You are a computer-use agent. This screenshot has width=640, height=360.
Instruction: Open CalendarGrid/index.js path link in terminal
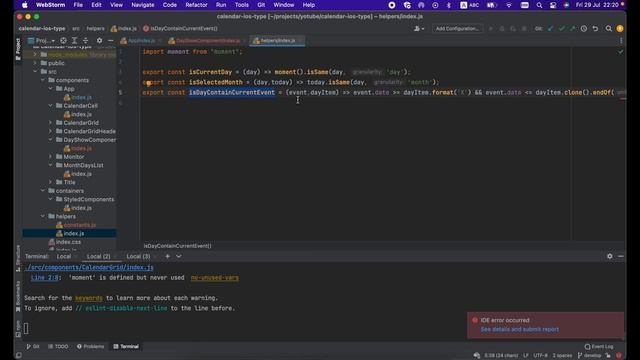tap(89, 267)
